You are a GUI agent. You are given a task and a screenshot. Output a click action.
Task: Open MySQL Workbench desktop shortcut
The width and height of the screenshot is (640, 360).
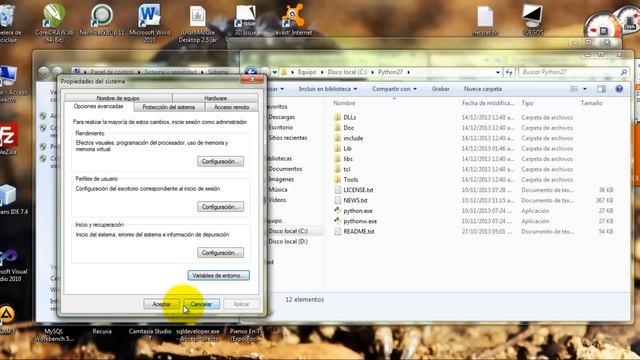click(54, 335)
